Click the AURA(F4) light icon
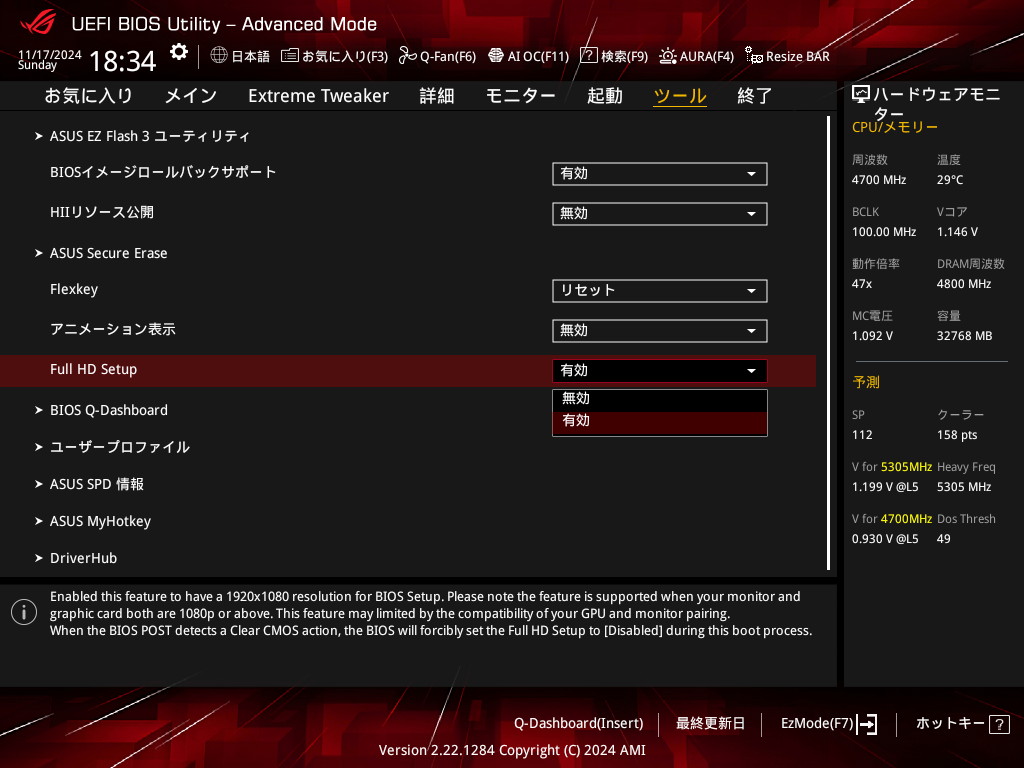 [667, 56]
